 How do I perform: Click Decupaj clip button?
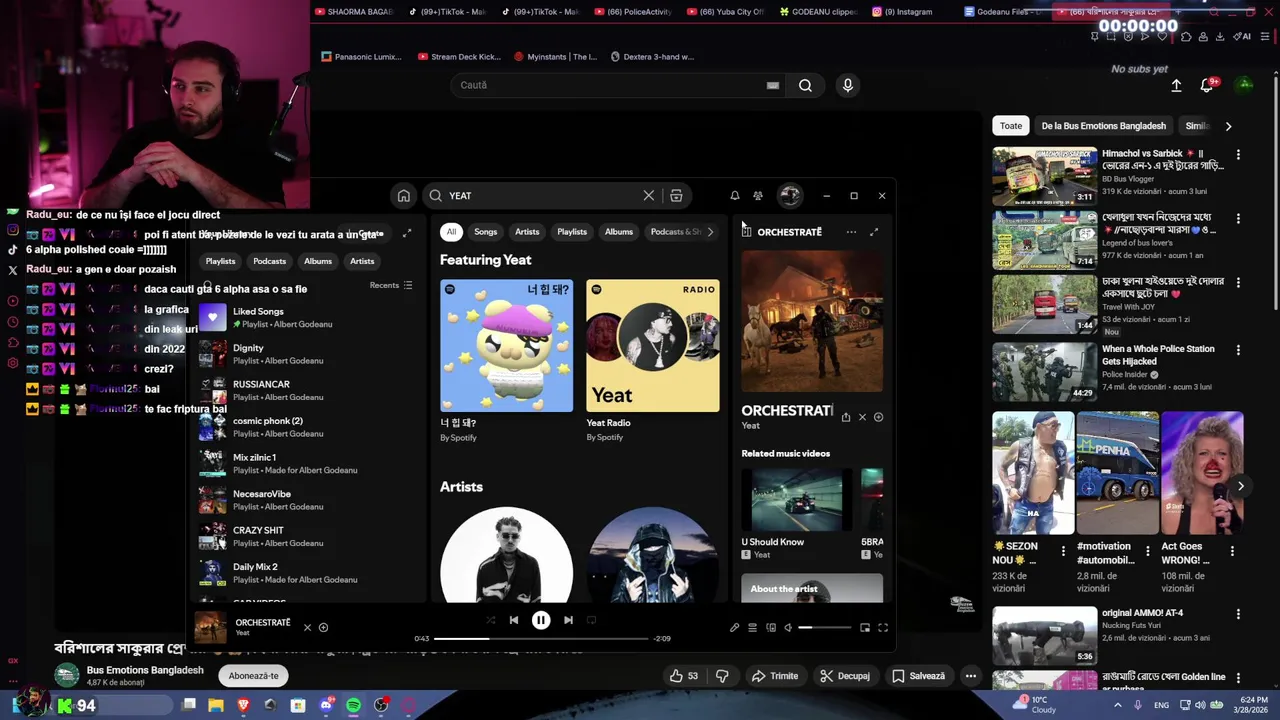click(844, 676)
